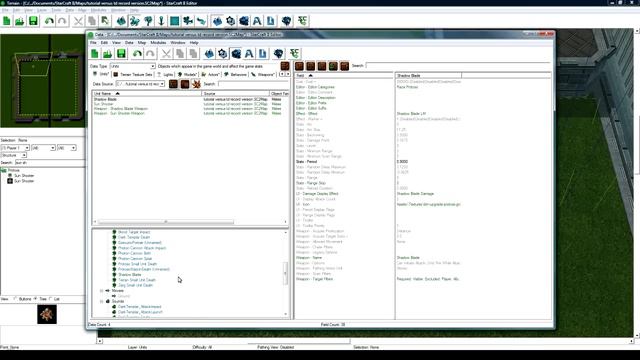Click Cut scissors in Data window toolbar
The image size is (640, 360).
pos(166,53)
